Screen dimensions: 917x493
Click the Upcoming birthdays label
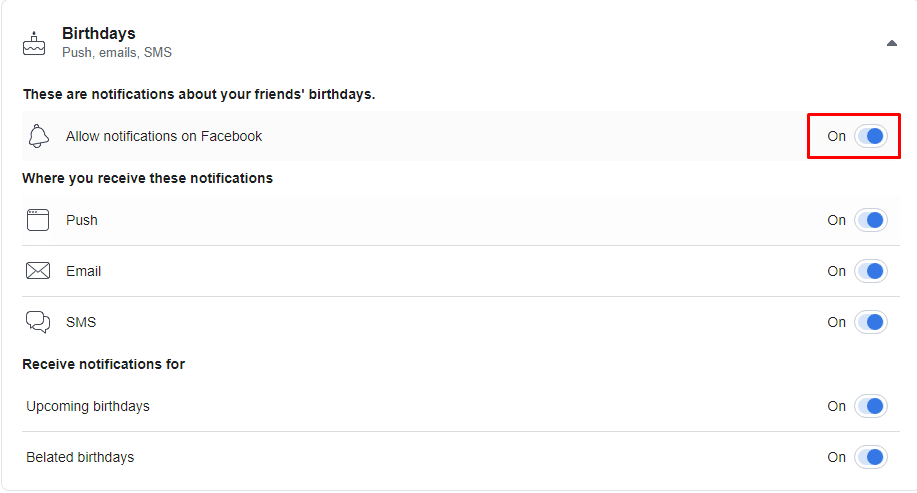[88, 406]
